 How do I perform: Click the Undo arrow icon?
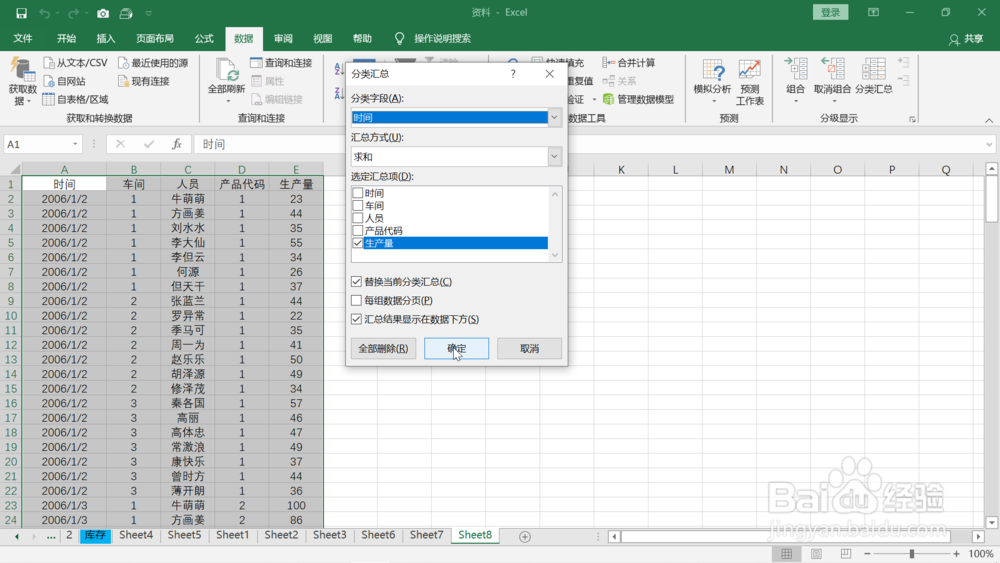[44, 13]
